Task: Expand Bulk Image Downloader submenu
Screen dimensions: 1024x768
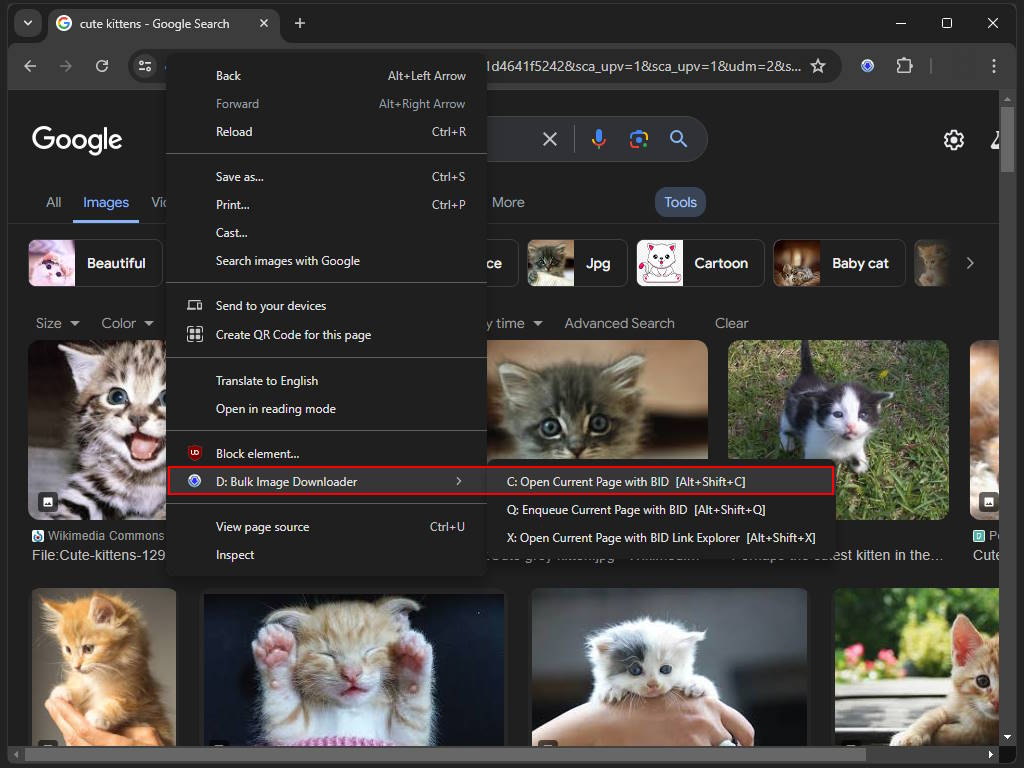Action: pyautogui.click(x=327, y=481)
